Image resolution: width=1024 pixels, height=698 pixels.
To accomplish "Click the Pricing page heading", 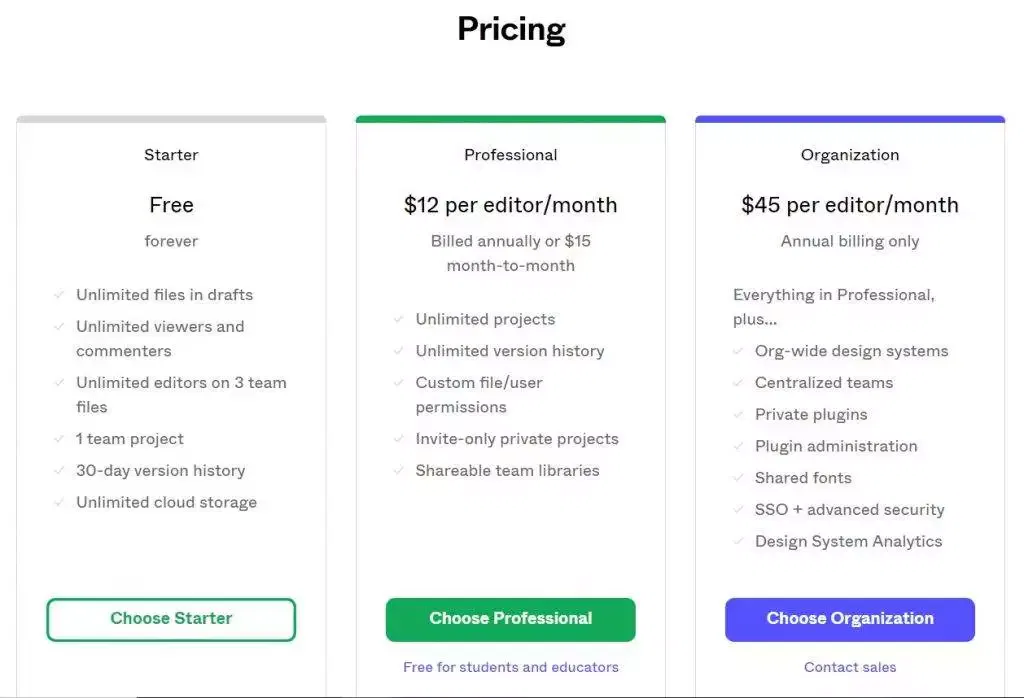I will (x=511, y=29).
